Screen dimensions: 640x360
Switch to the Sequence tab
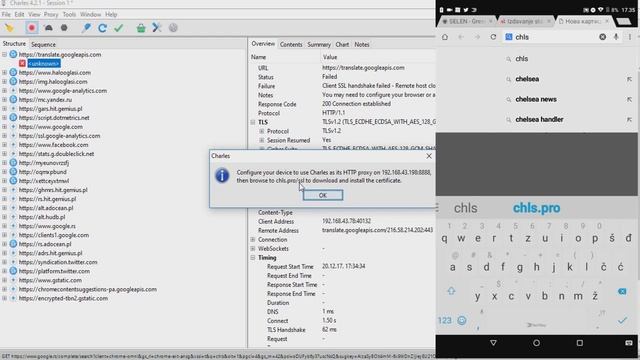pos(43,44)
